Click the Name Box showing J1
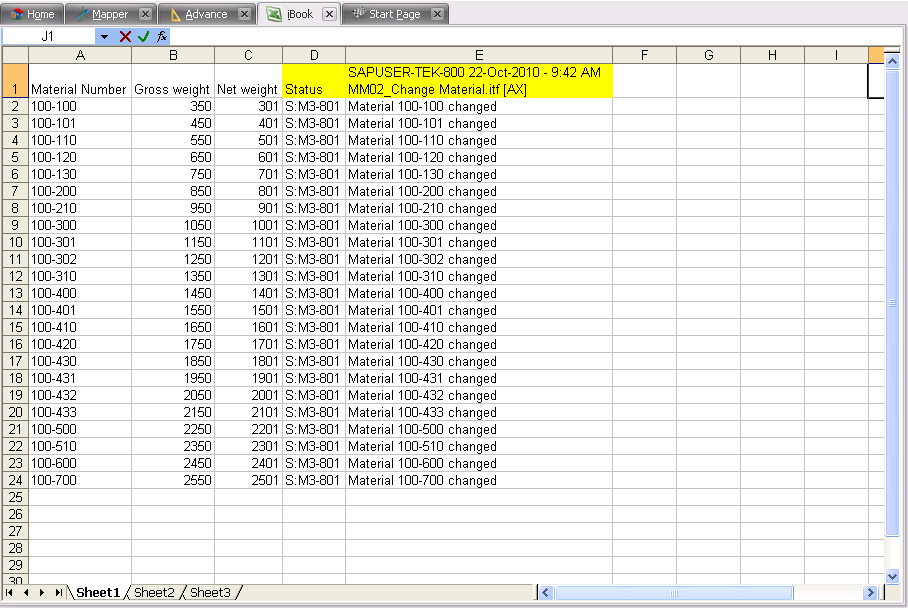The height and width of the screenshot is (608, 908). [48, 36]
